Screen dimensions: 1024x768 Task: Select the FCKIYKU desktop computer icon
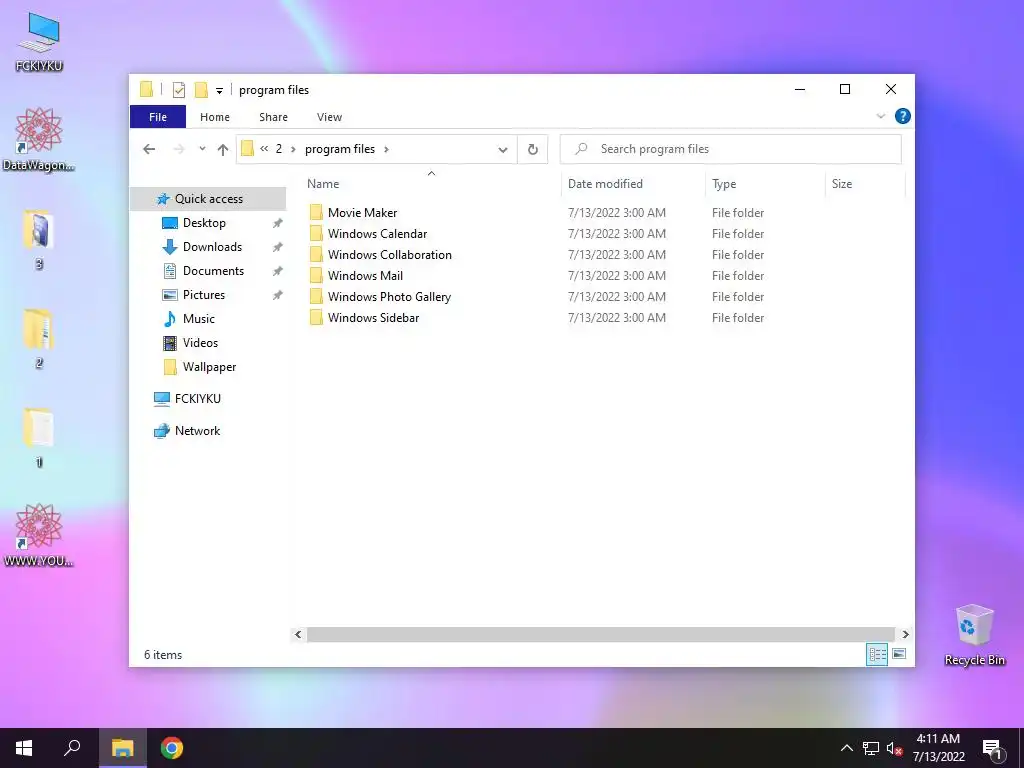(x=39, y=43)
